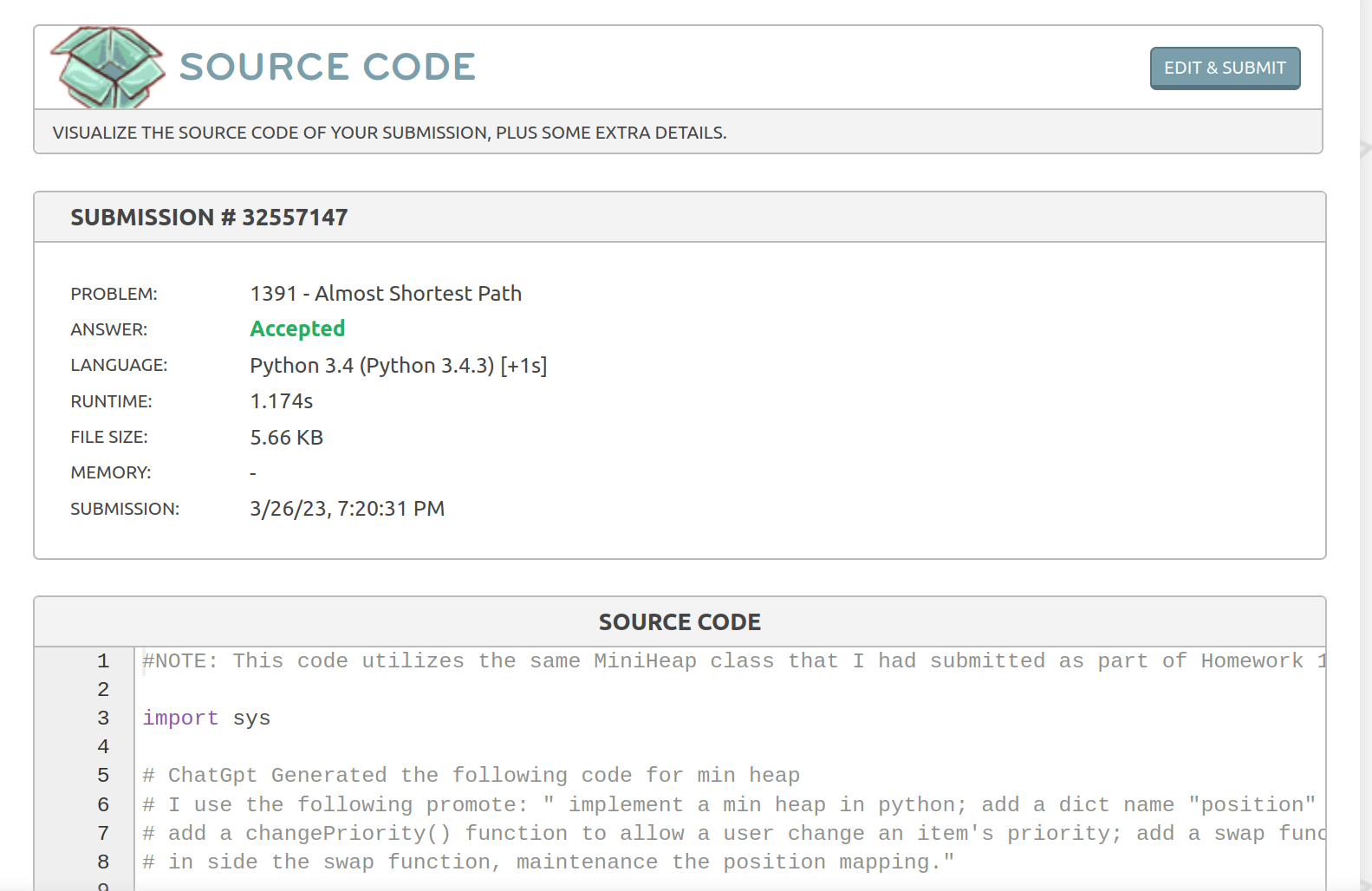Image resolution: width=1372 pixels, height=891 pixels.
Task: Click the 1.174s runtime value
Action: tap(281, 401)
